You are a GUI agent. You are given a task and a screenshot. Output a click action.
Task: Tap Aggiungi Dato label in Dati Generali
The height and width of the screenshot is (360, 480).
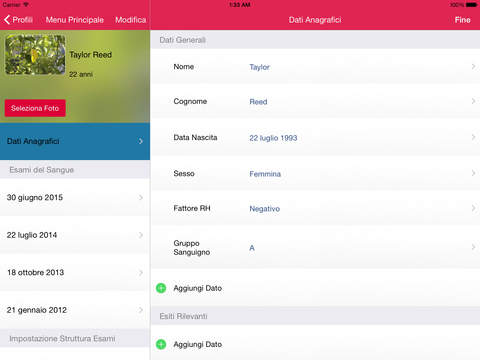click(x=198, y=288)
